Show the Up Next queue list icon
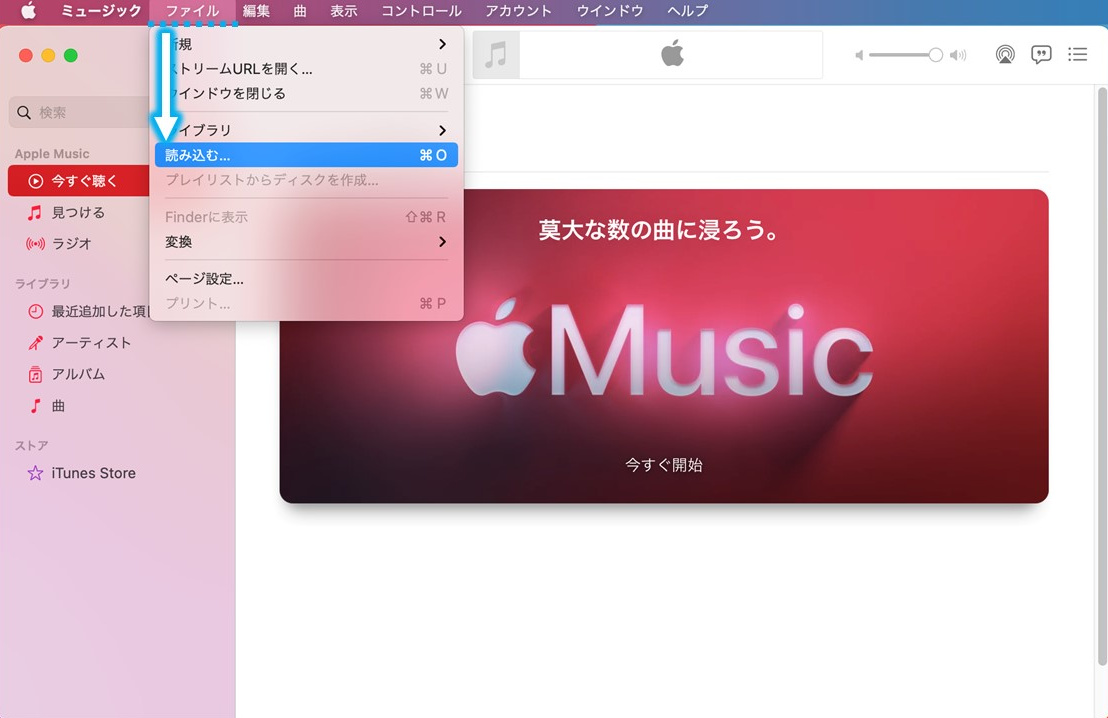Viewport: 1108px width, 718px height. 1077,55
